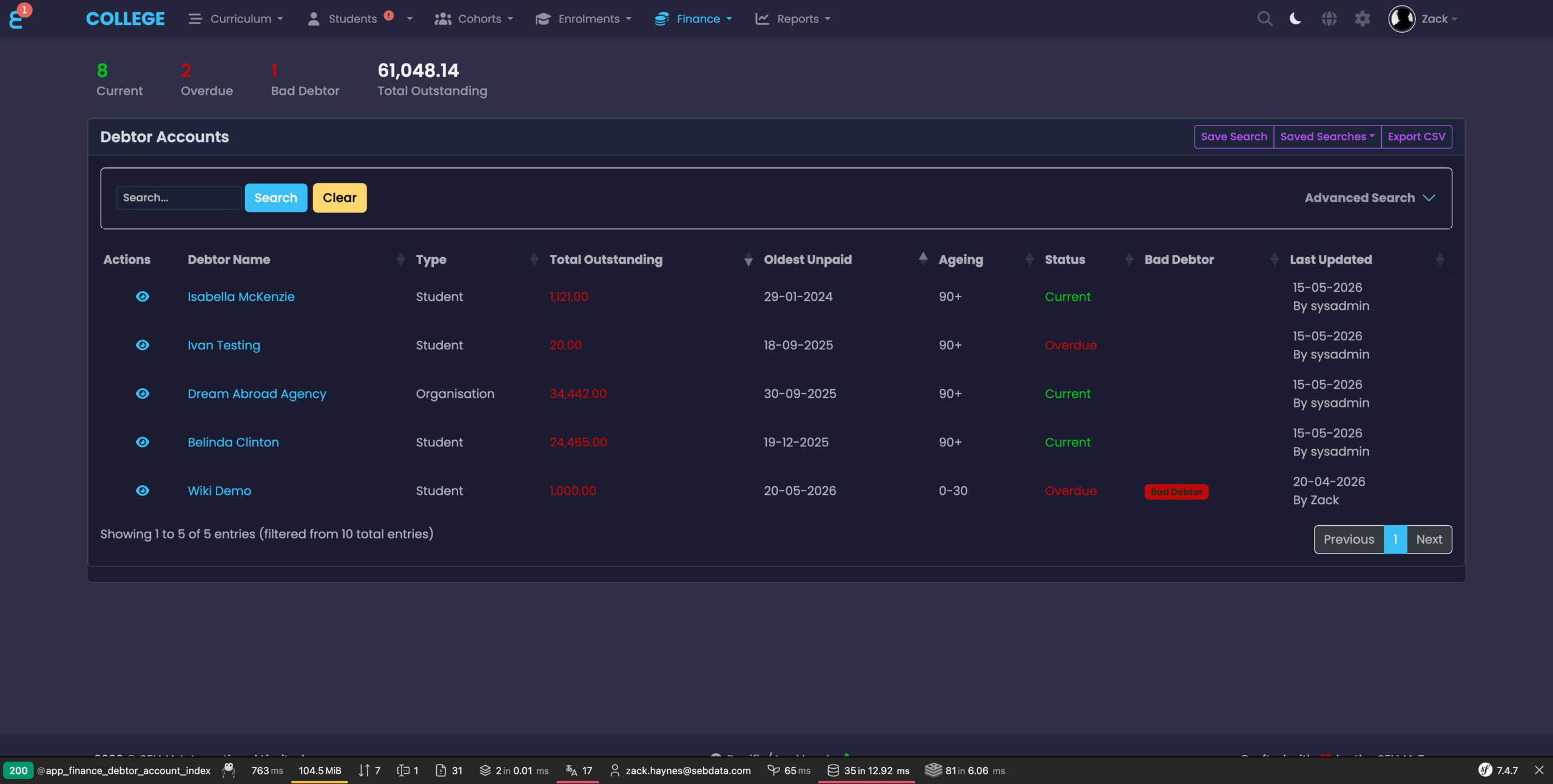Viewport: 1553px width, 784px height.
Task: Open the Enrolments menu
Action: pos(584,19)
